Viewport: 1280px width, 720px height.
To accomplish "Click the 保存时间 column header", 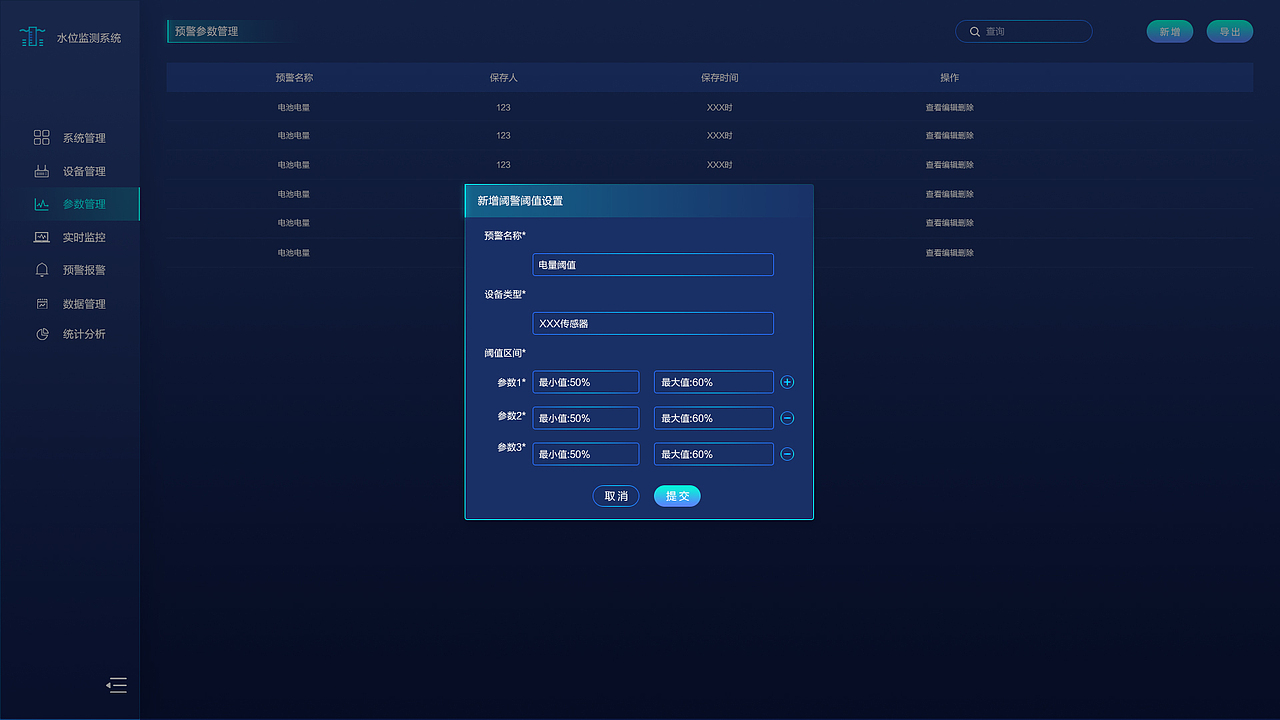I will [719, 78].
